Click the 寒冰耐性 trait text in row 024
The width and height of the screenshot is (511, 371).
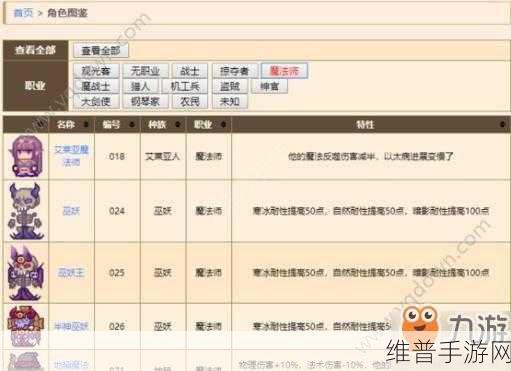371,211
